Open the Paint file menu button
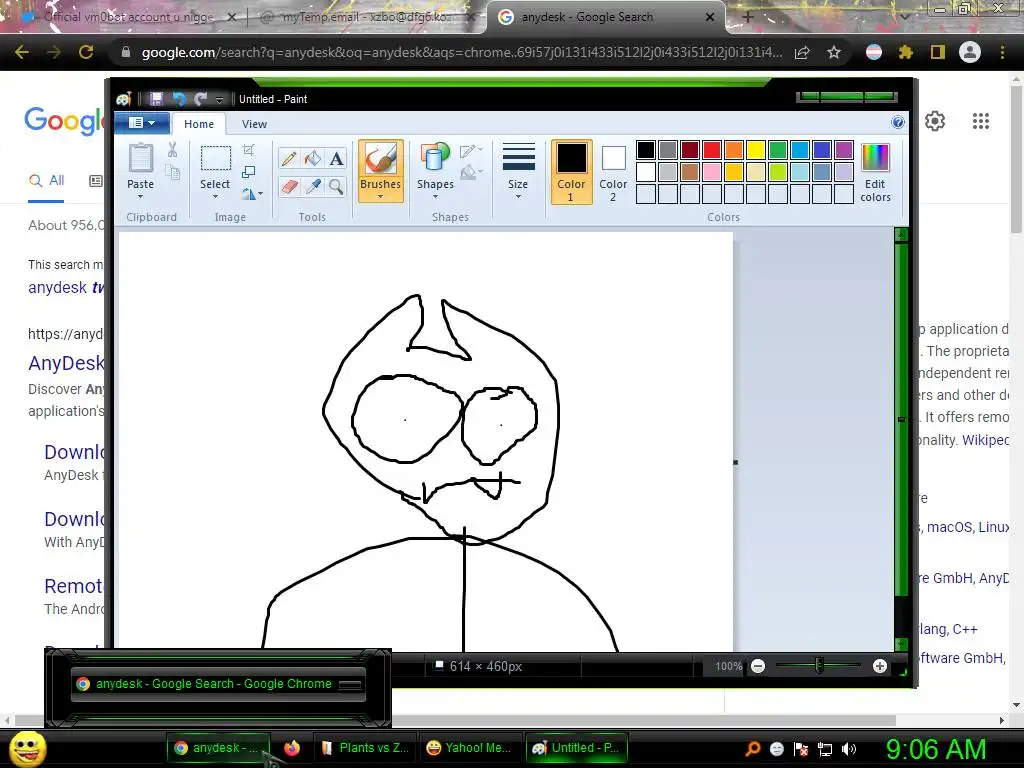Viewport: 1024px width, 768px height. tap(142, 123)
